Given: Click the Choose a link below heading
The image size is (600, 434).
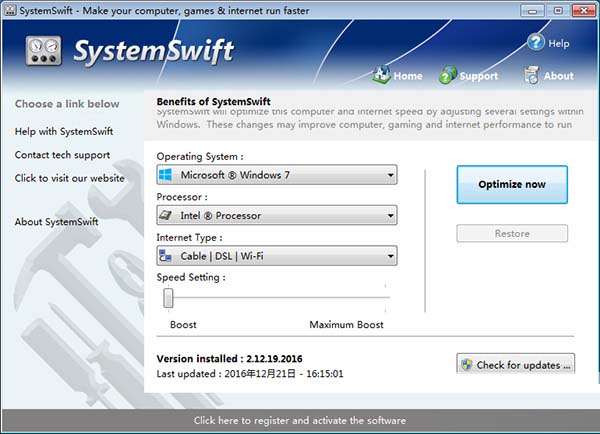Looking at the screenshot, I should tap(67, 104).
